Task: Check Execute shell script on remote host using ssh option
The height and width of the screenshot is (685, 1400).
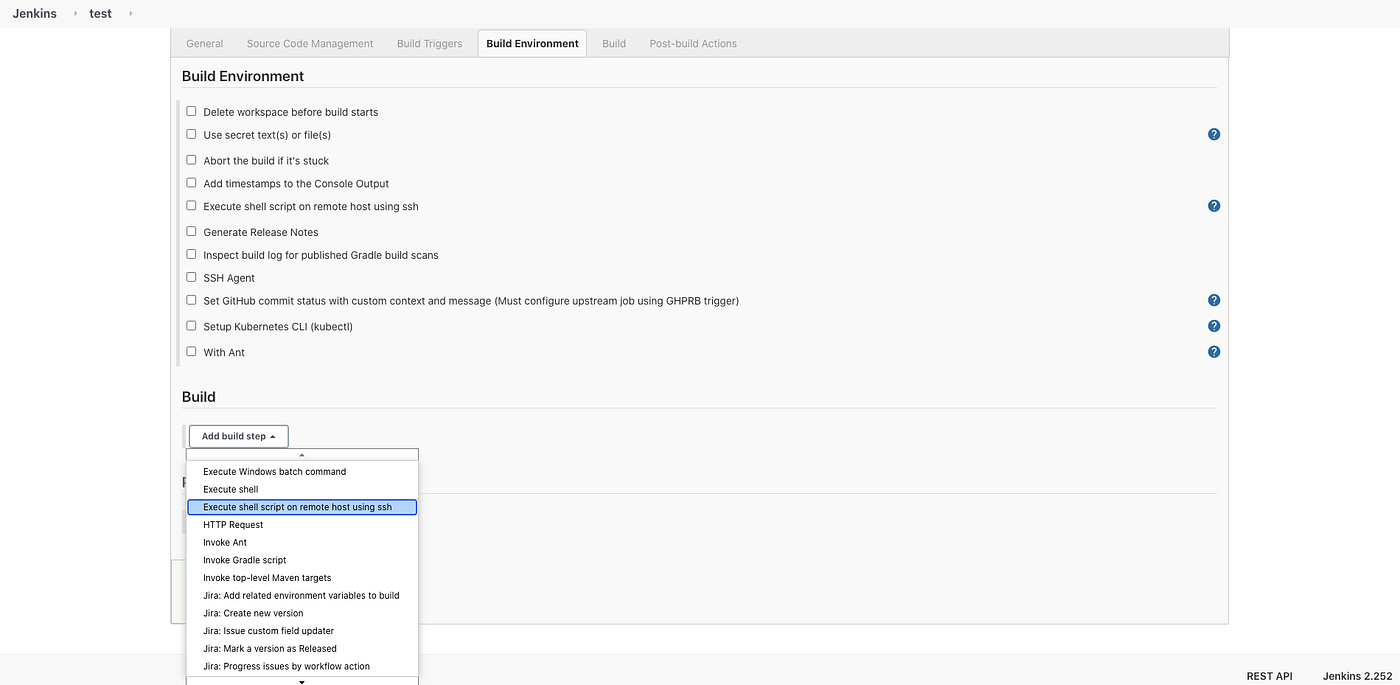Action: point(191,206)
